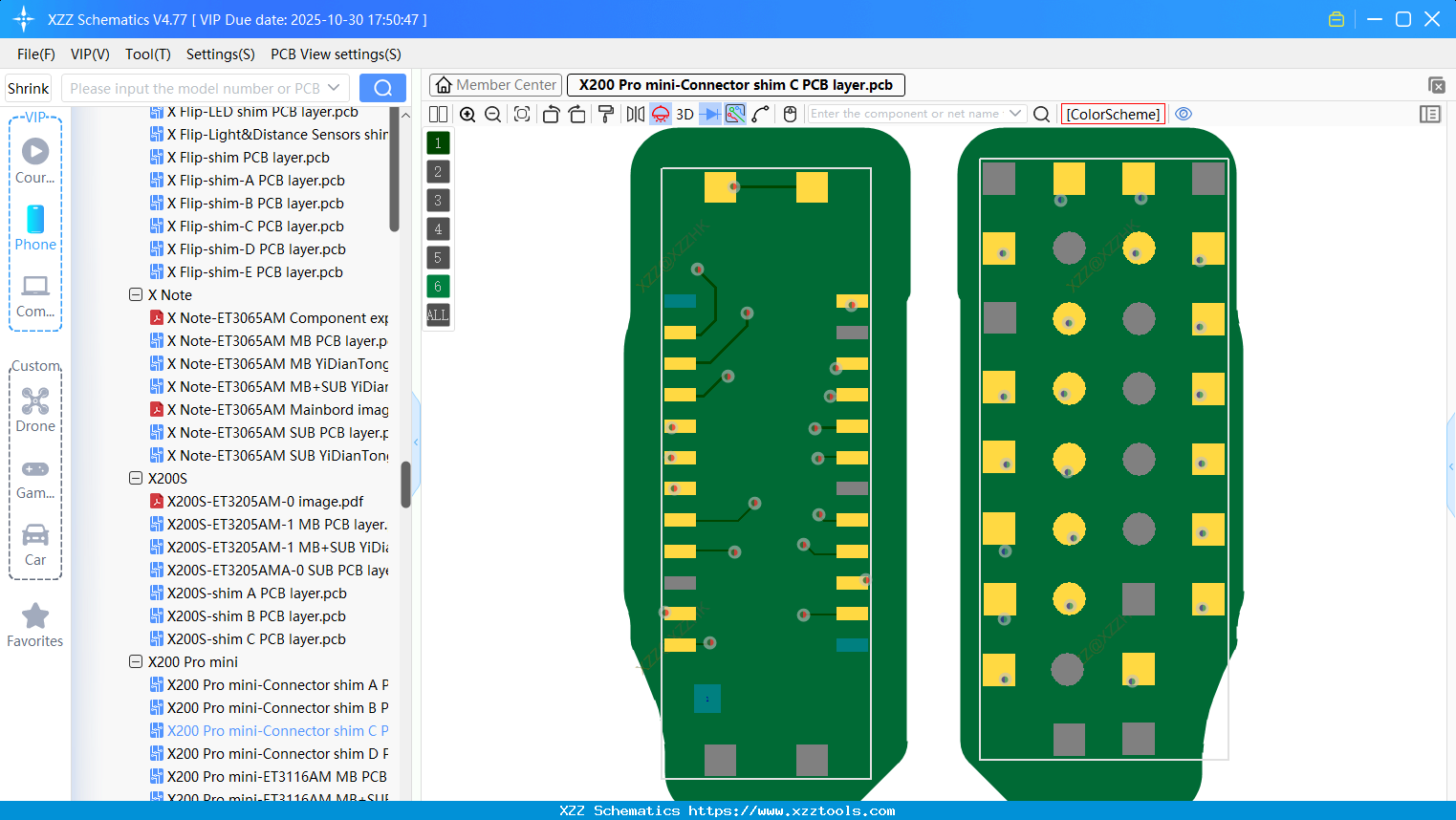Screen dimensions: 1456x820
Task: Select the Zoom In tool
Action: pos(467,114)
